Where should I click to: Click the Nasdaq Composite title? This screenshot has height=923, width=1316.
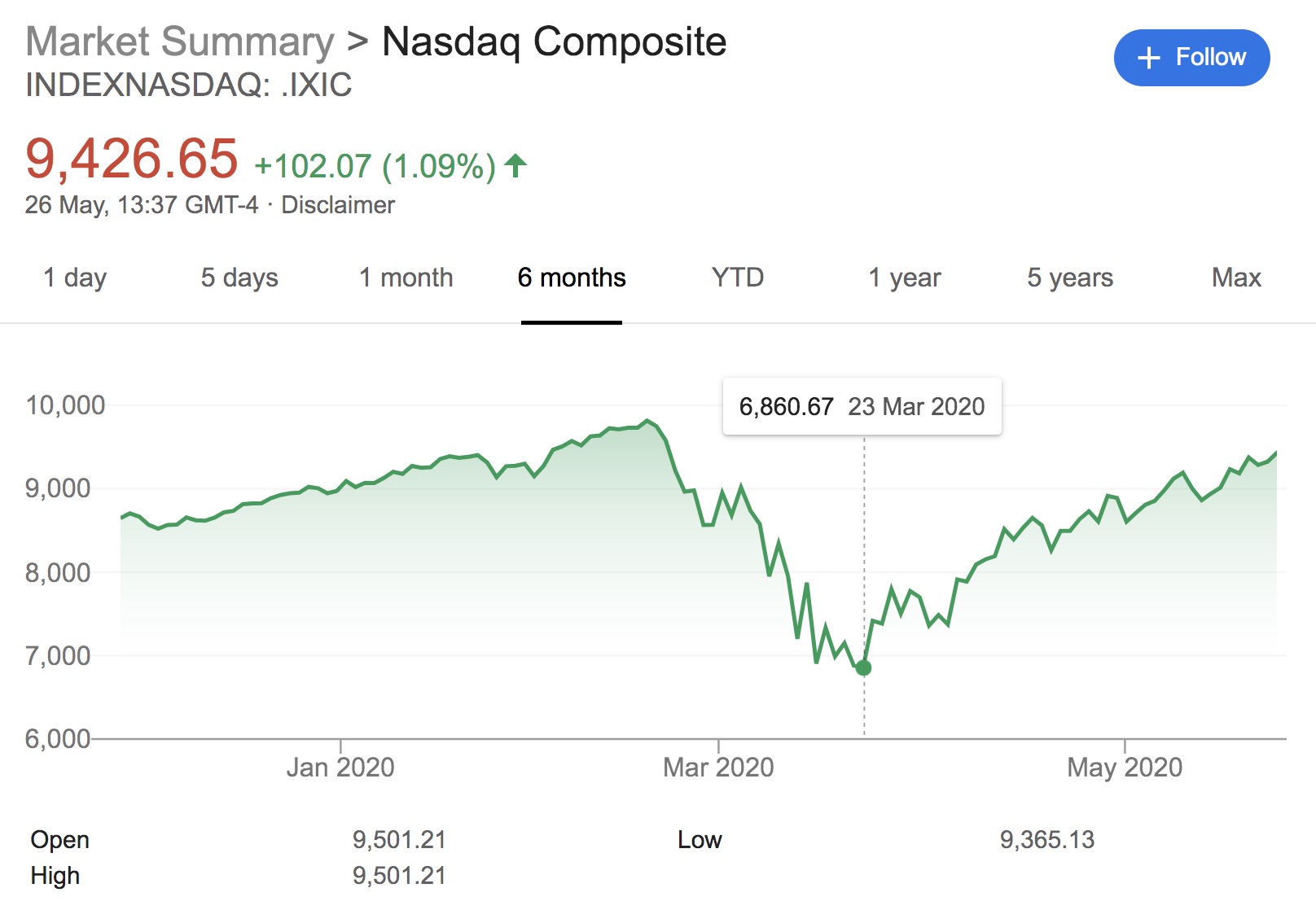point(554,42)
